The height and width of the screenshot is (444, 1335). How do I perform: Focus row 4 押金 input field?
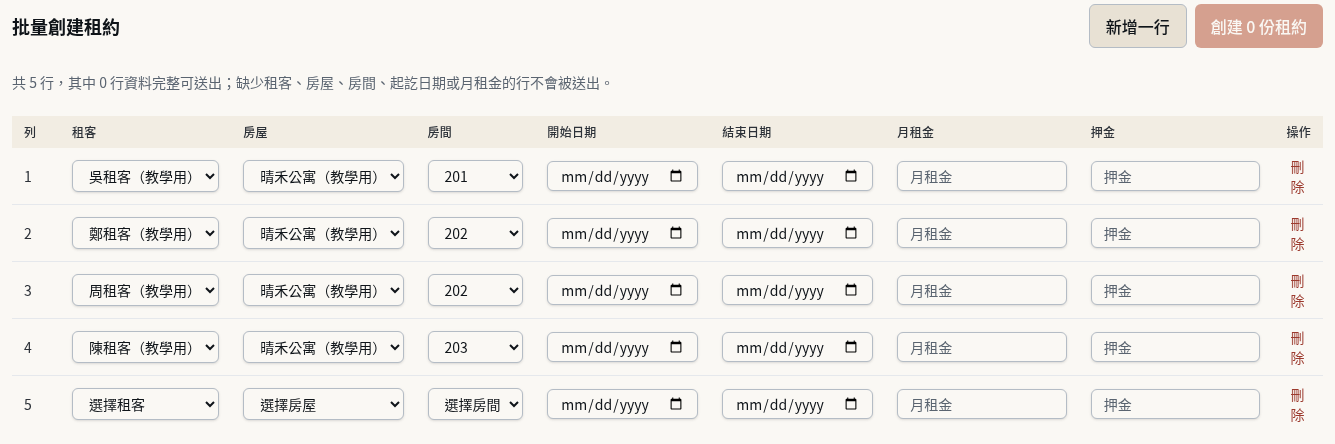1175,347
